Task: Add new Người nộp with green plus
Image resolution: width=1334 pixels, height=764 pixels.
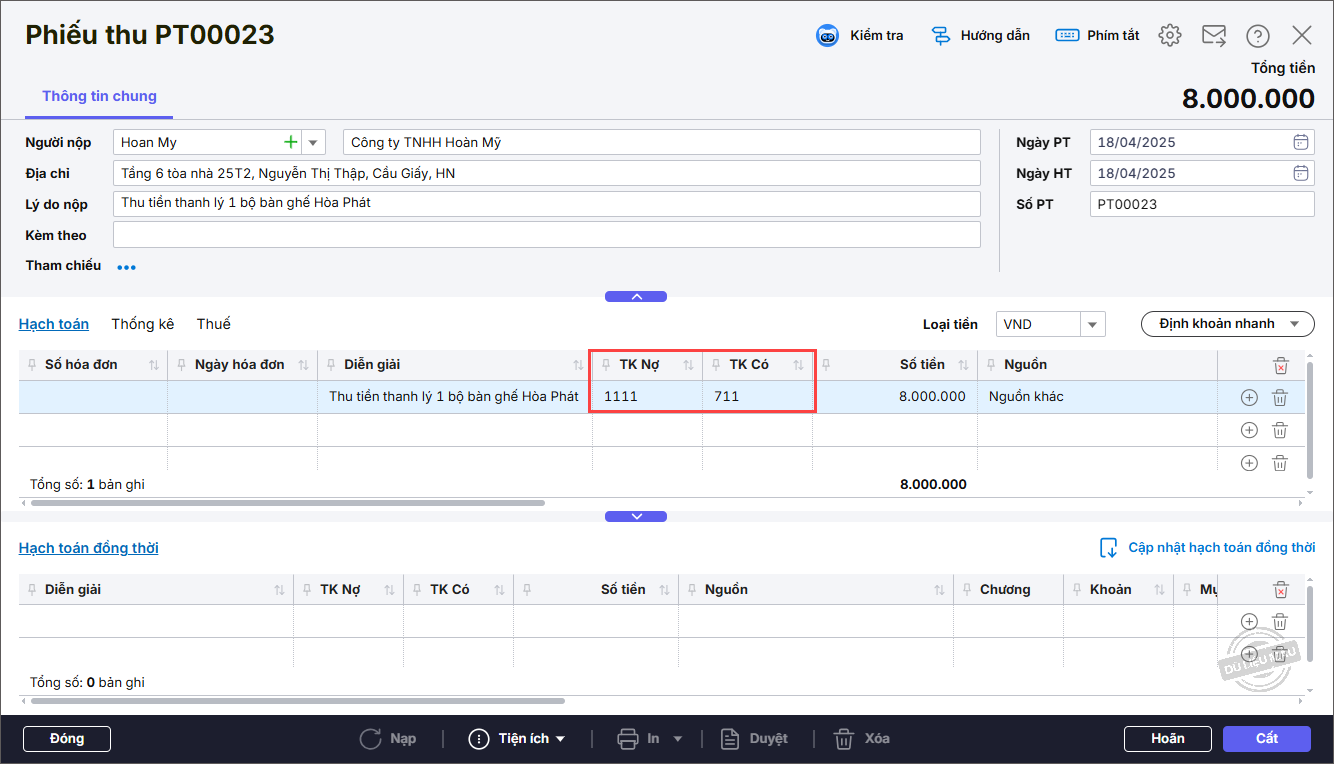Action: (x=291, y=142)
